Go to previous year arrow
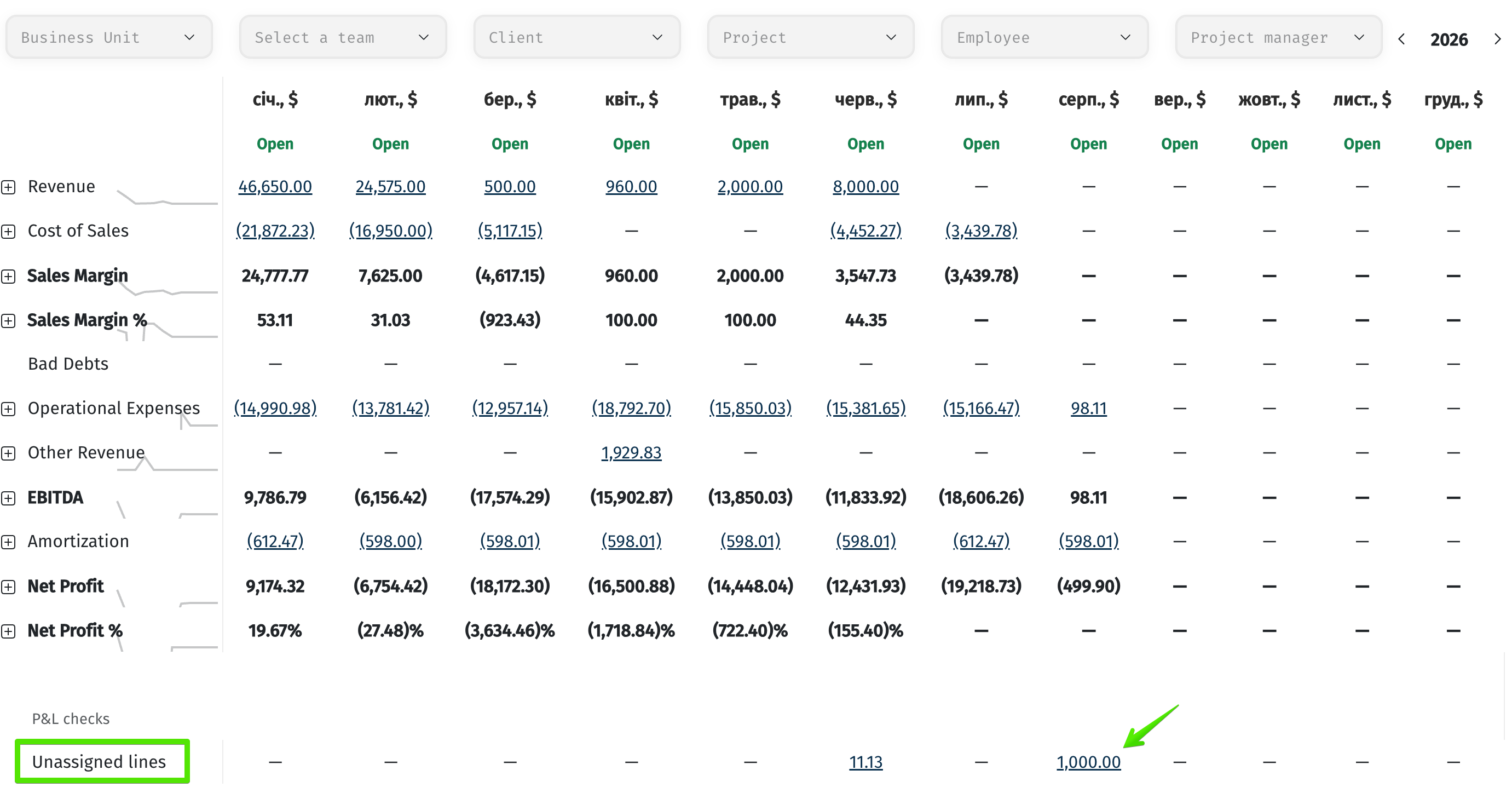This screenshot has width=1512, height=793. click(x=1401, y=39)
